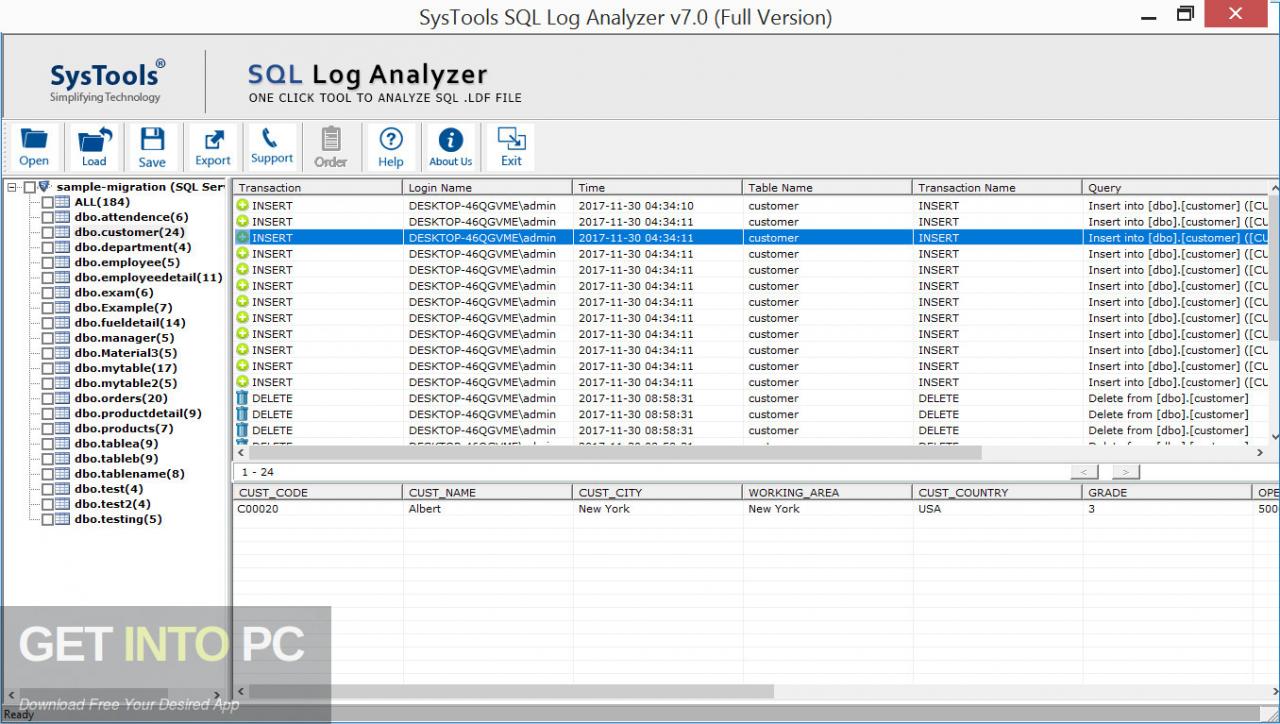Click the Save toolbar icon

click(152, 147)
